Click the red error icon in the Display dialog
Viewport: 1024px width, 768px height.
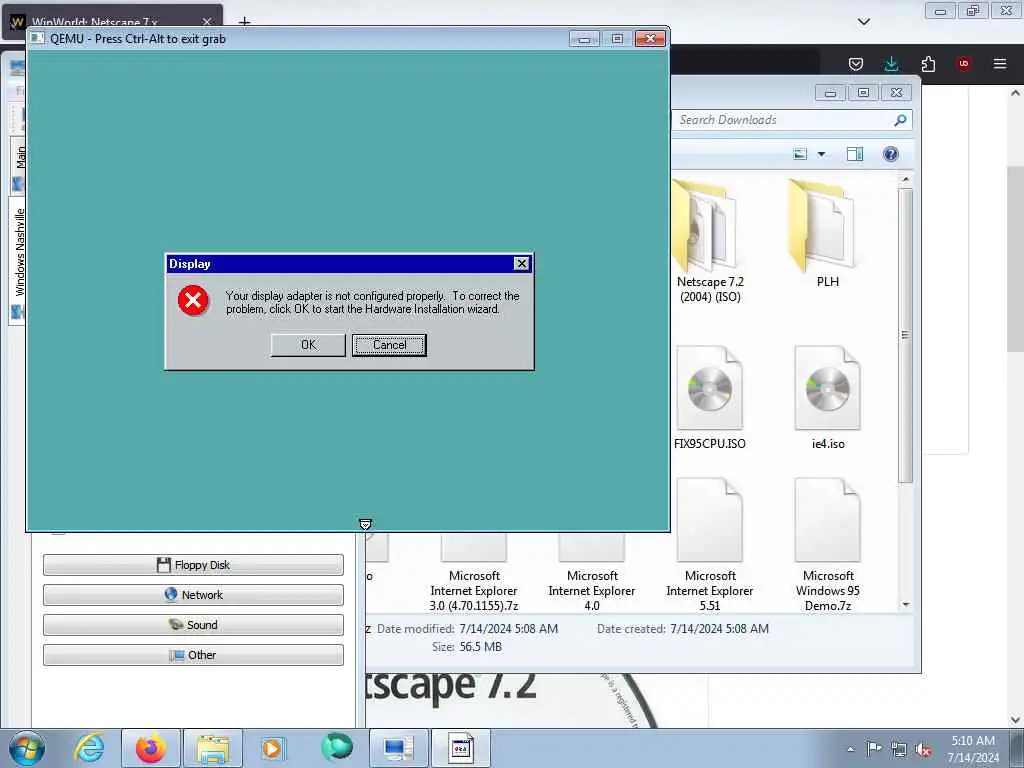pyautogui.click(x=193, y=300)
